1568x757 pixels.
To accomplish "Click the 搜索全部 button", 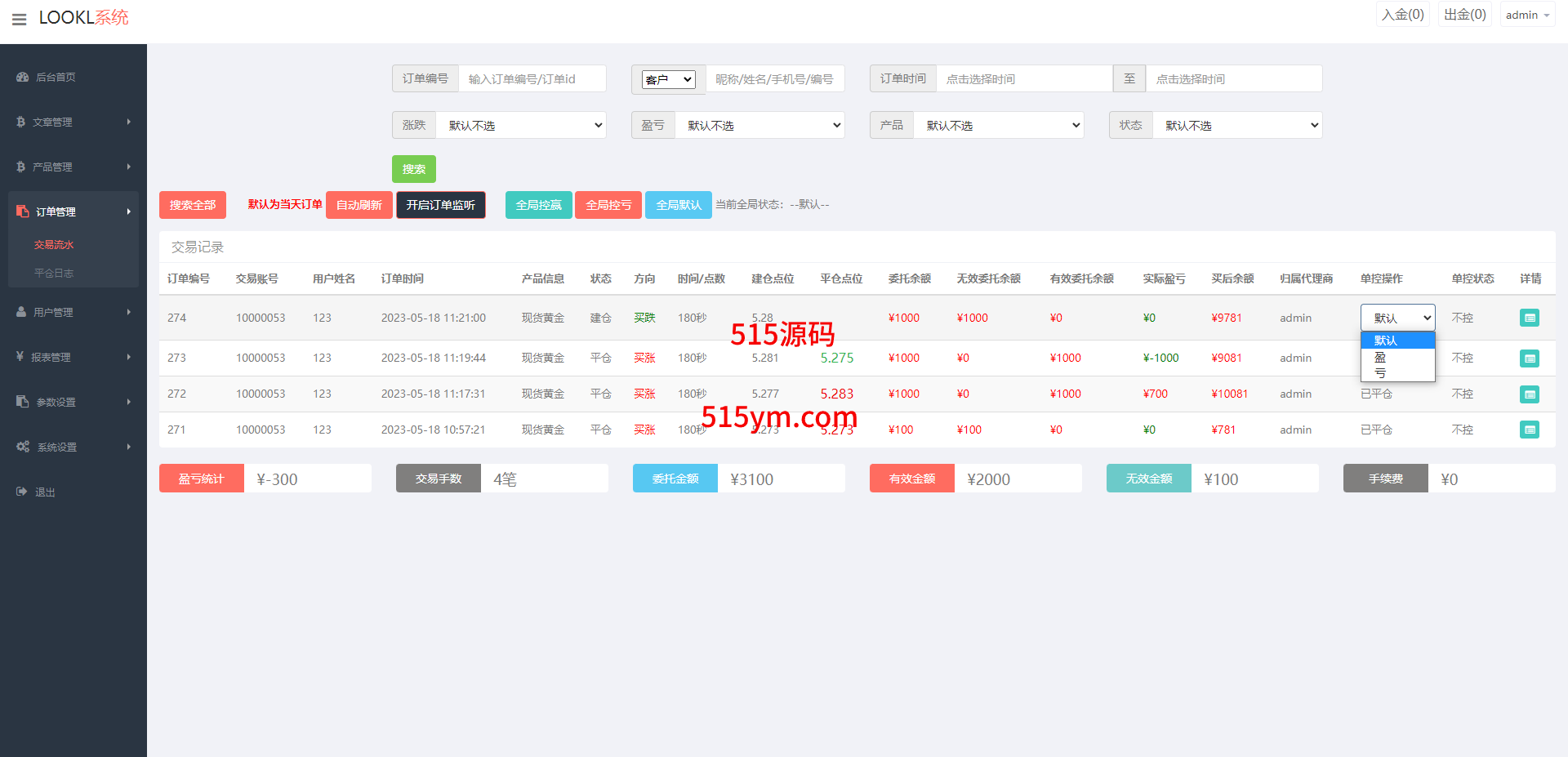I will (x=193, y=205).
